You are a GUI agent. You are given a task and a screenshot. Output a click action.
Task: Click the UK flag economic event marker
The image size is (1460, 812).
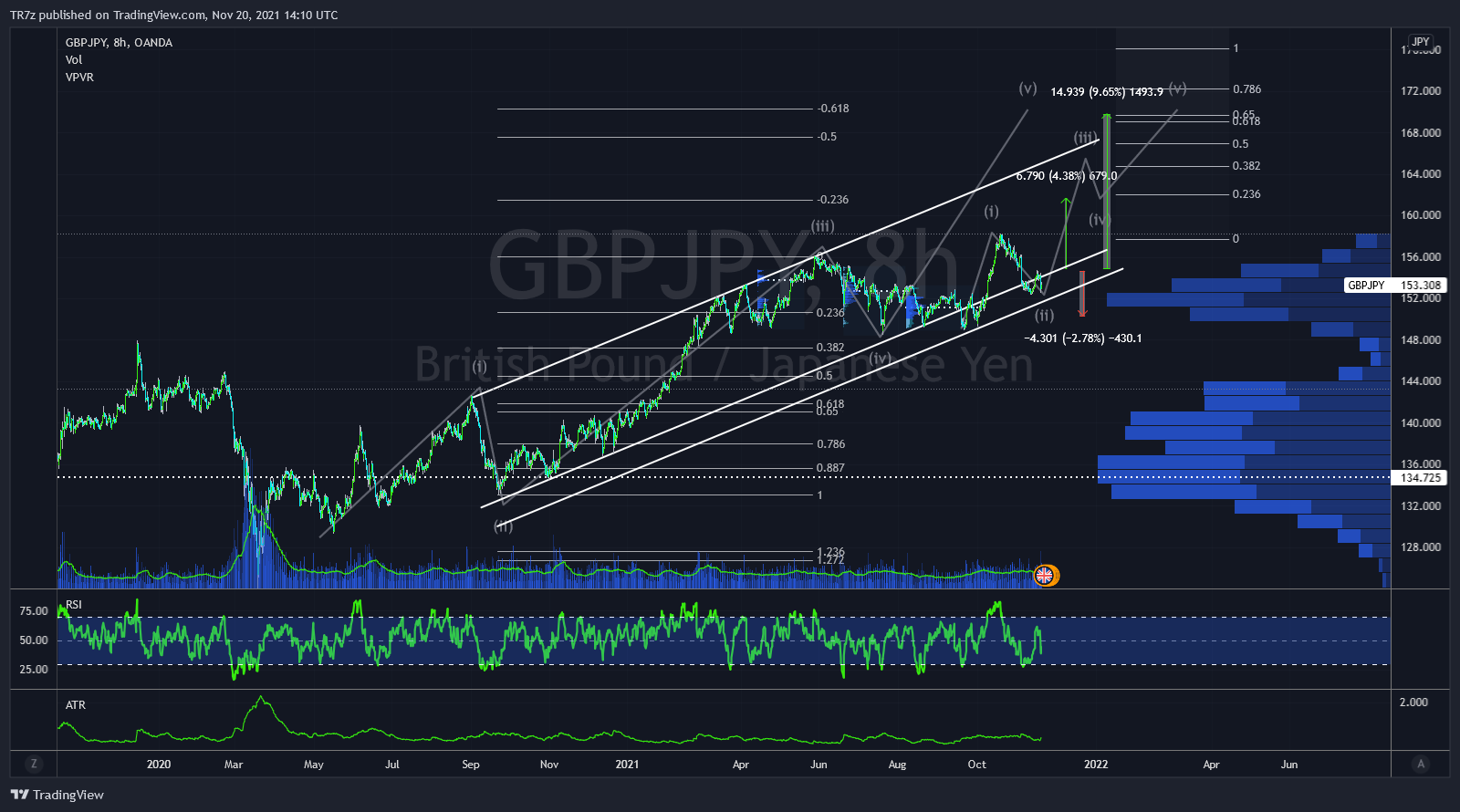1045,575
